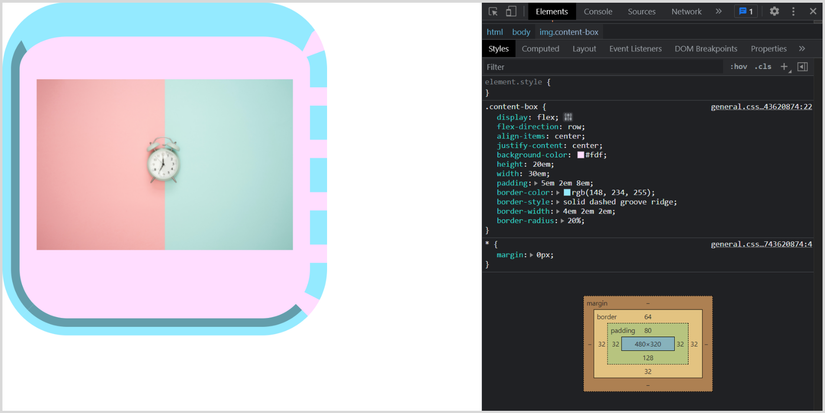825x413 pixels.
Task: Click the .content-box selector text
Action: [511, 107]
